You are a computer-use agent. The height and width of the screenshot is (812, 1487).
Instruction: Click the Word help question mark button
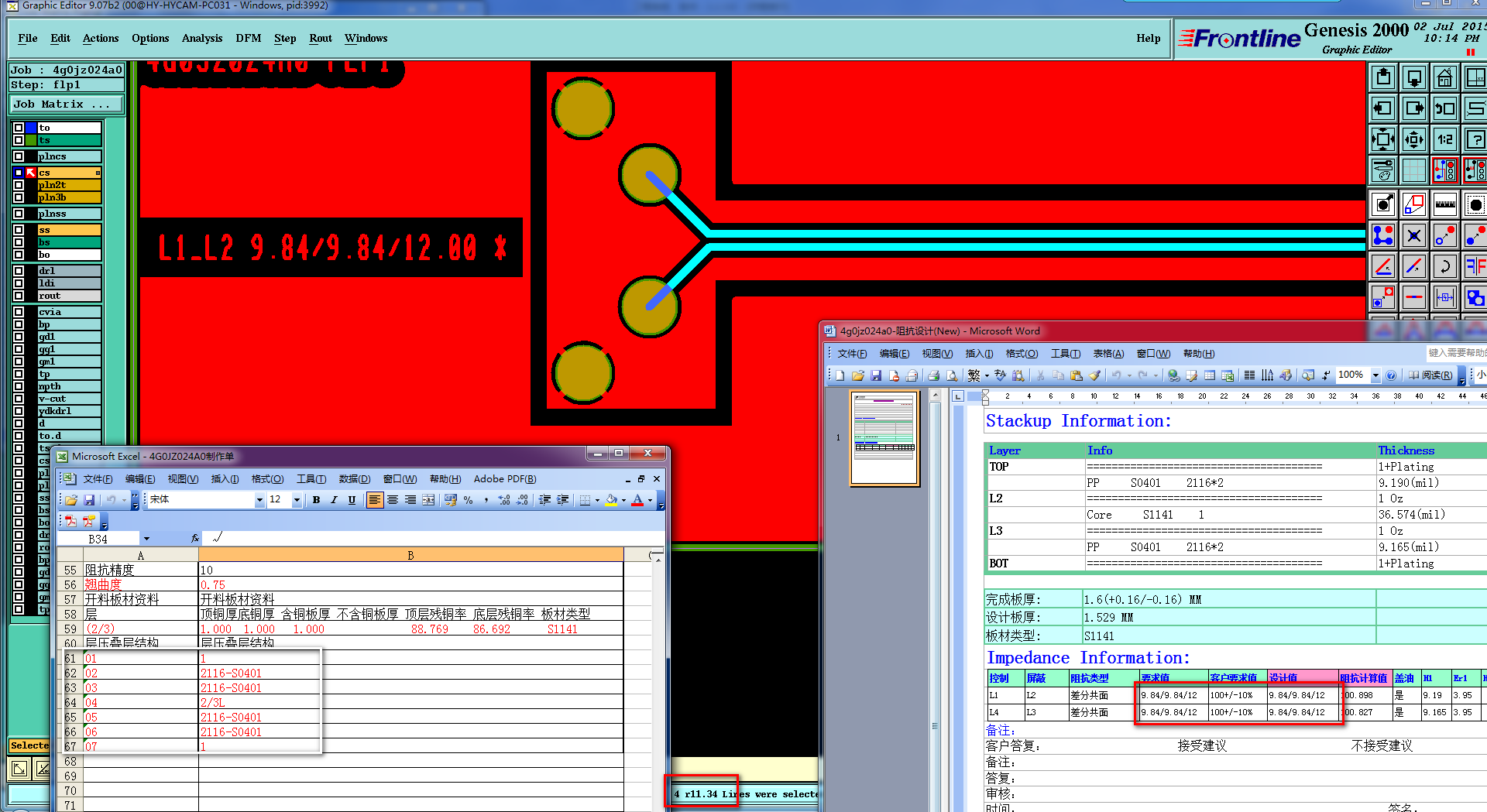click(1391, 375)
